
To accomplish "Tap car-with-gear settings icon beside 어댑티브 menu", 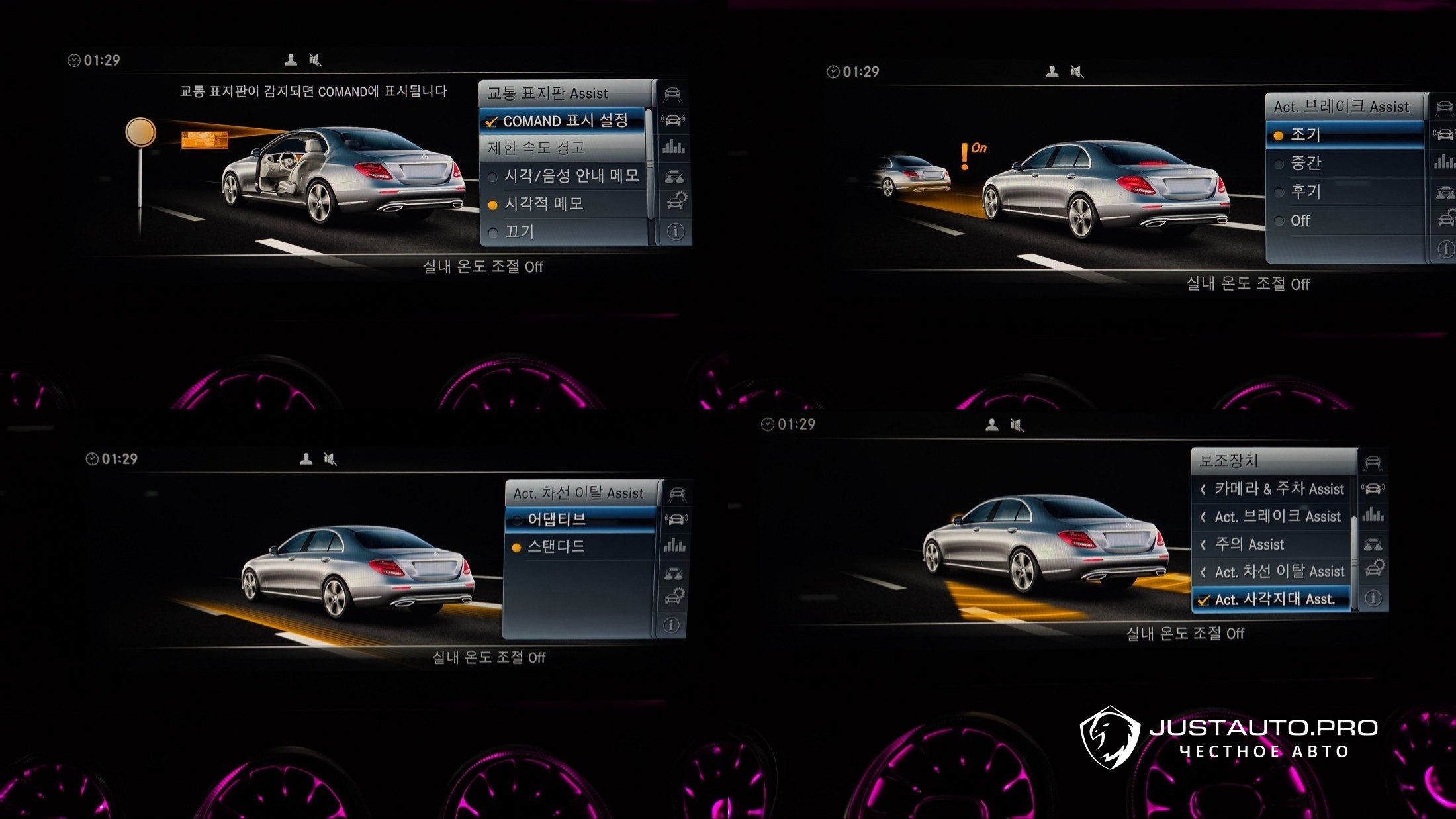I will click(x=674, y=597).
